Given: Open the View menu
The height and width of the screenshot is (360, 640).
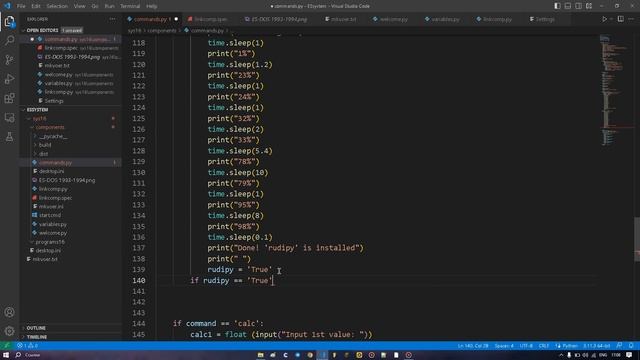Looking at the screenshot, I should click(80, 6).
